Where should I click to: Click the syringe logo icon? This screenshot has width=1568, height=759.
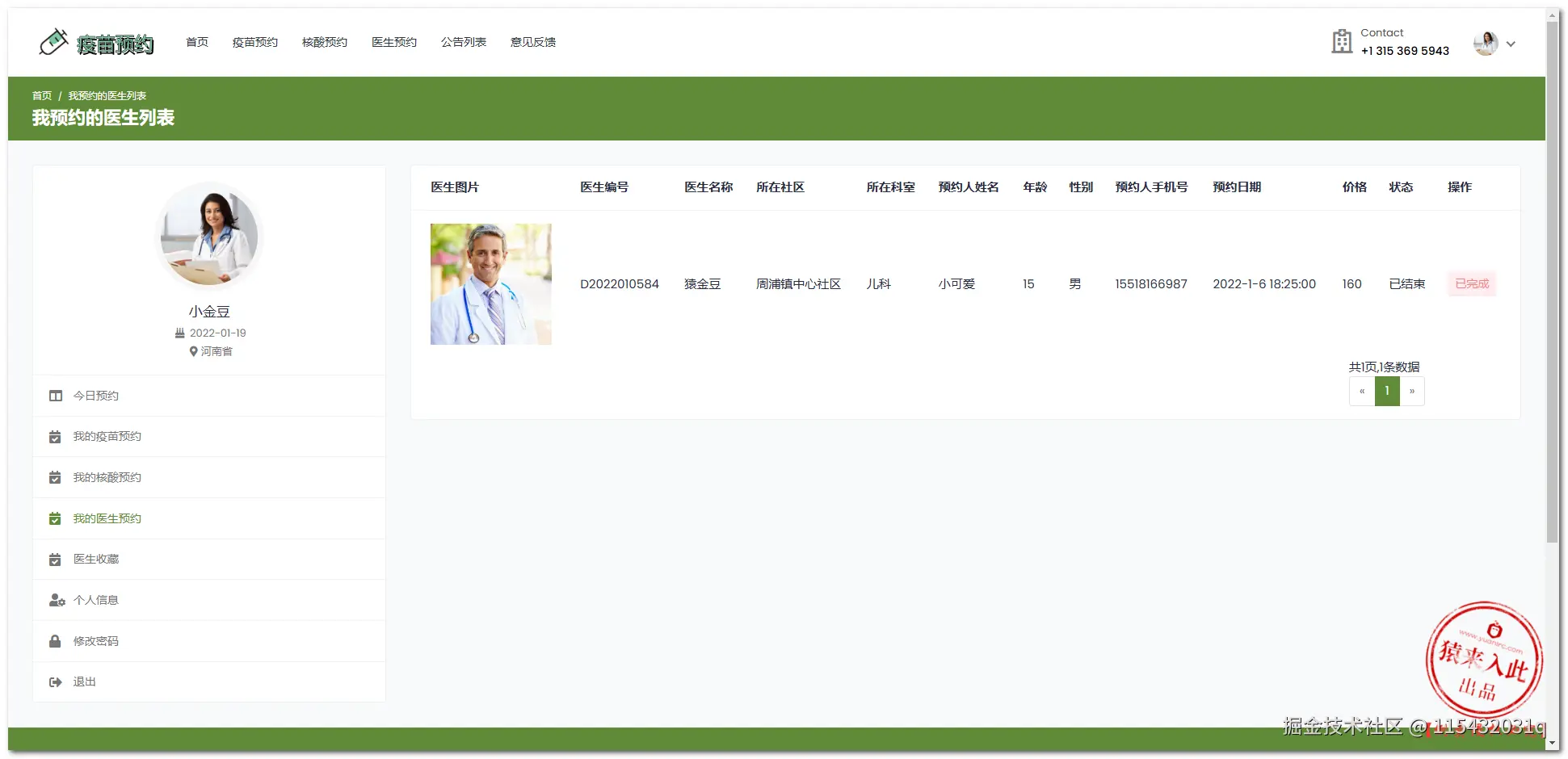coord(53,42)
